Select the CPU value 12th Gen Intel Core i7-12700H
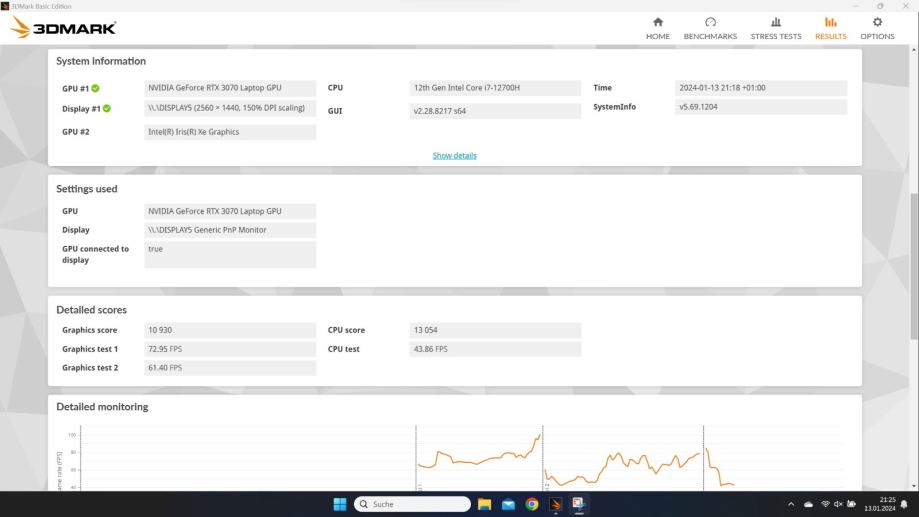This screenshot has width=919, height=517. point(495,88)
